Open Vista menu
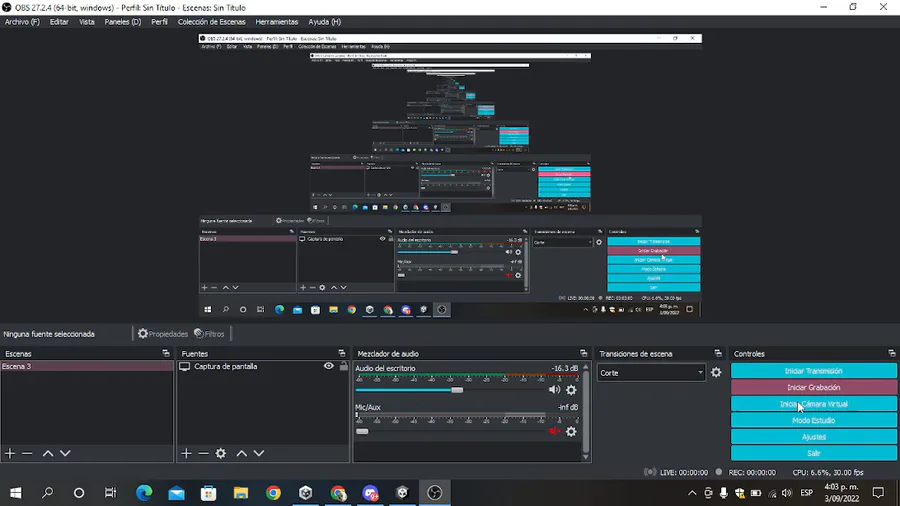 pos(87,22)
